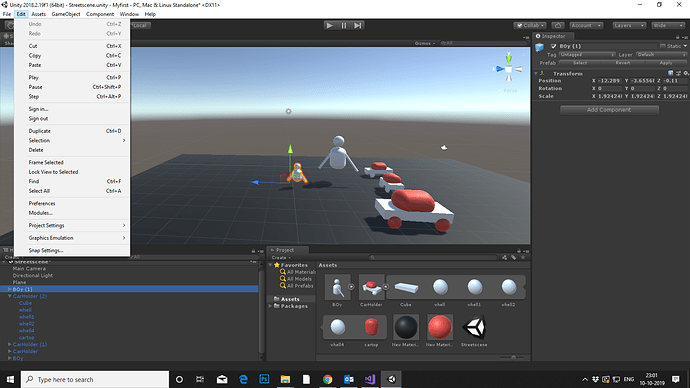This screenshot has width=690, height=388.
Task: Open the GameObject menu
Action: [66, 14]
